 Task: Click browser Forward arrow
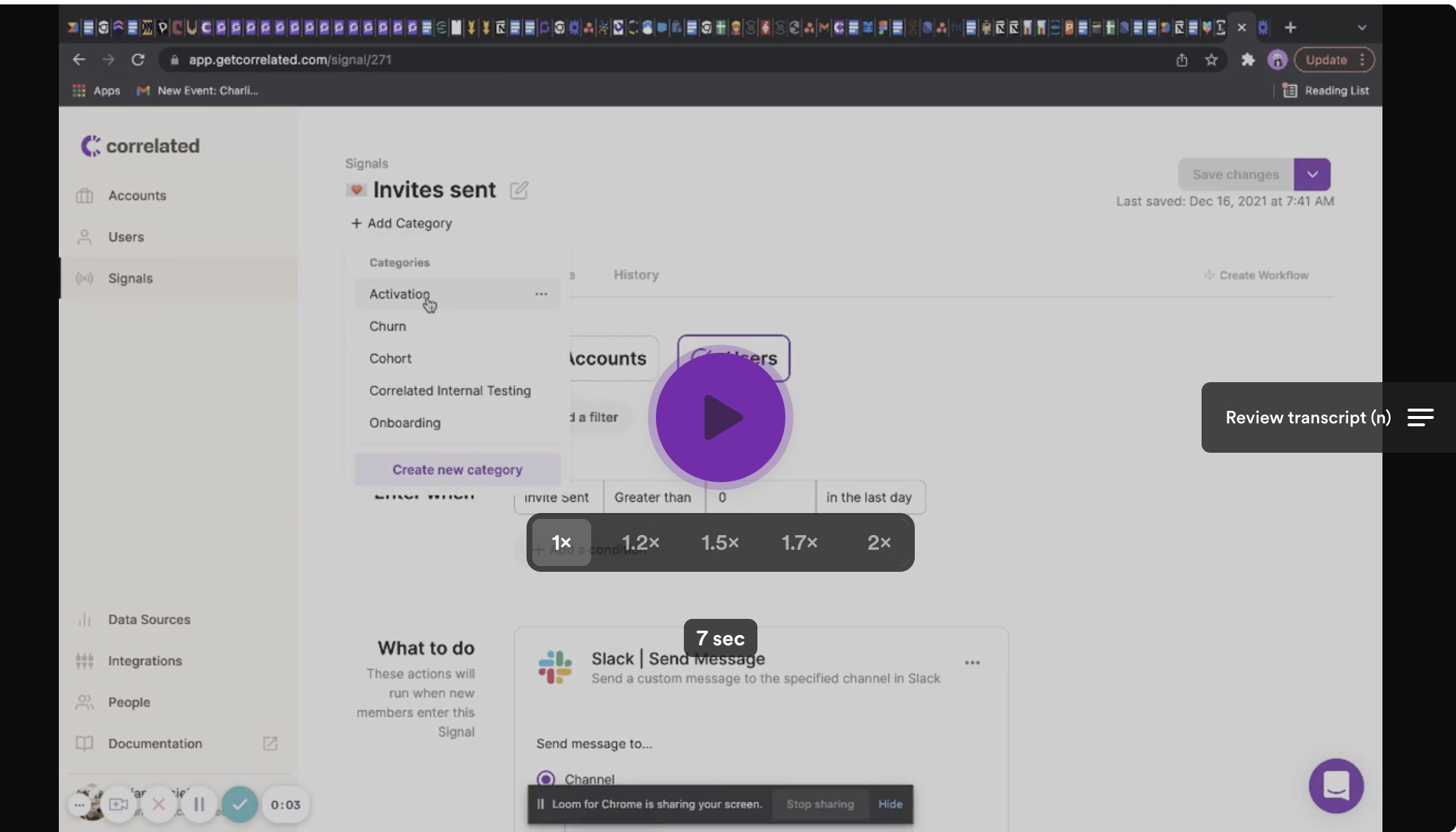click(x=108, y=60)
